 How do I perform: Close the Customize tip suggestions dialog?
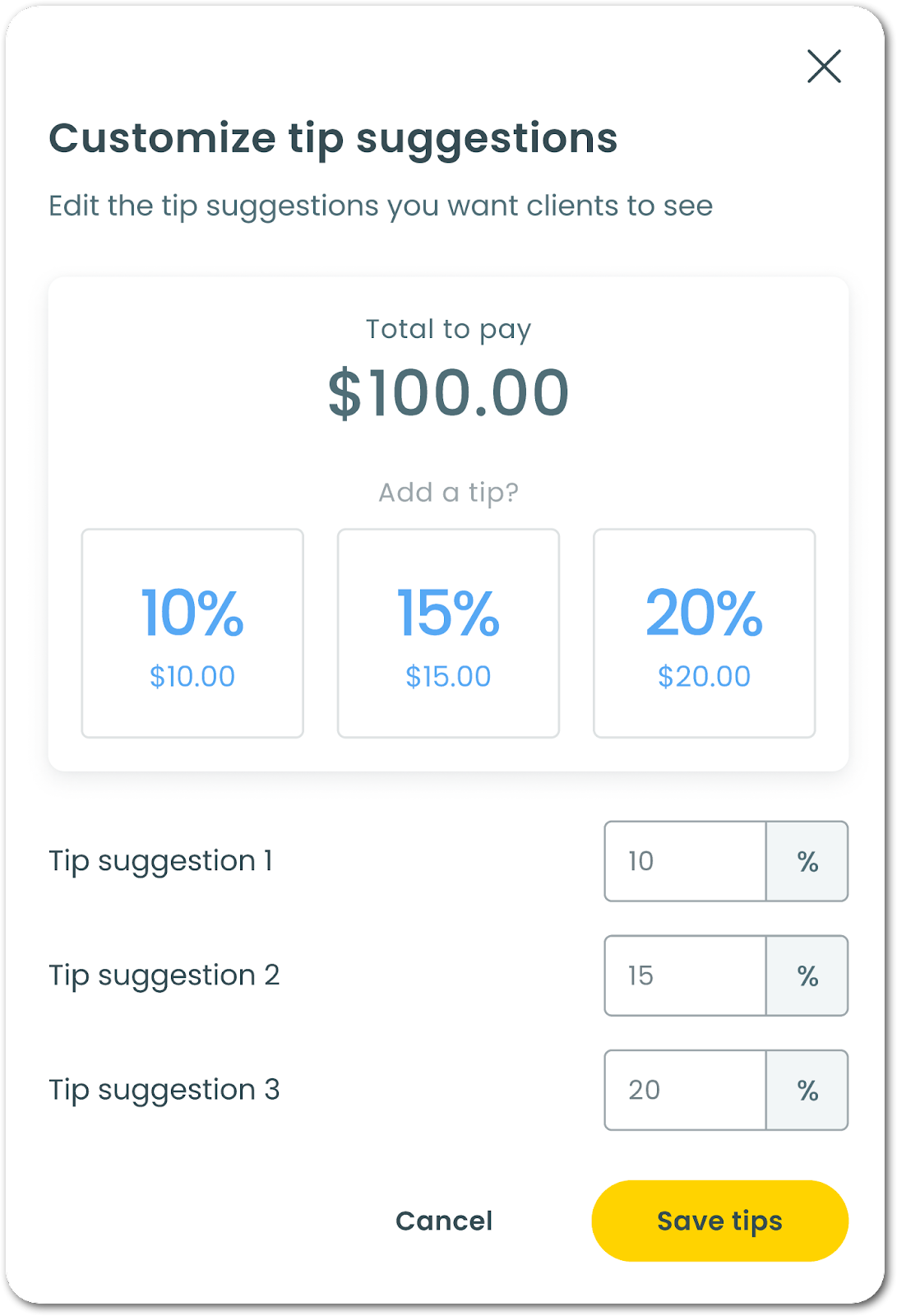(x=824, y=67)
